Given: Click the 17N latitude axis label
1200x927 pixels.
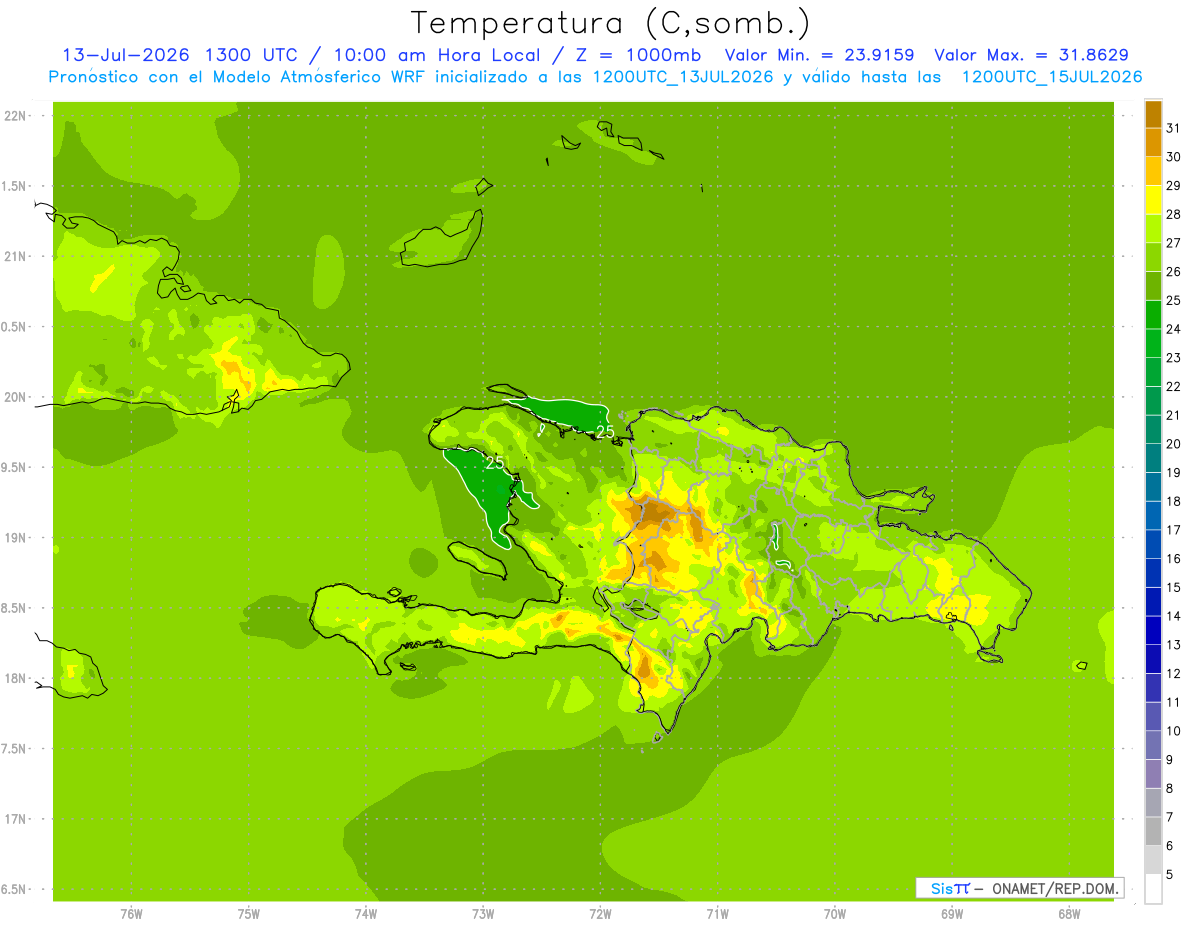Looking at the screenshot, I should [x=15, y=820].
